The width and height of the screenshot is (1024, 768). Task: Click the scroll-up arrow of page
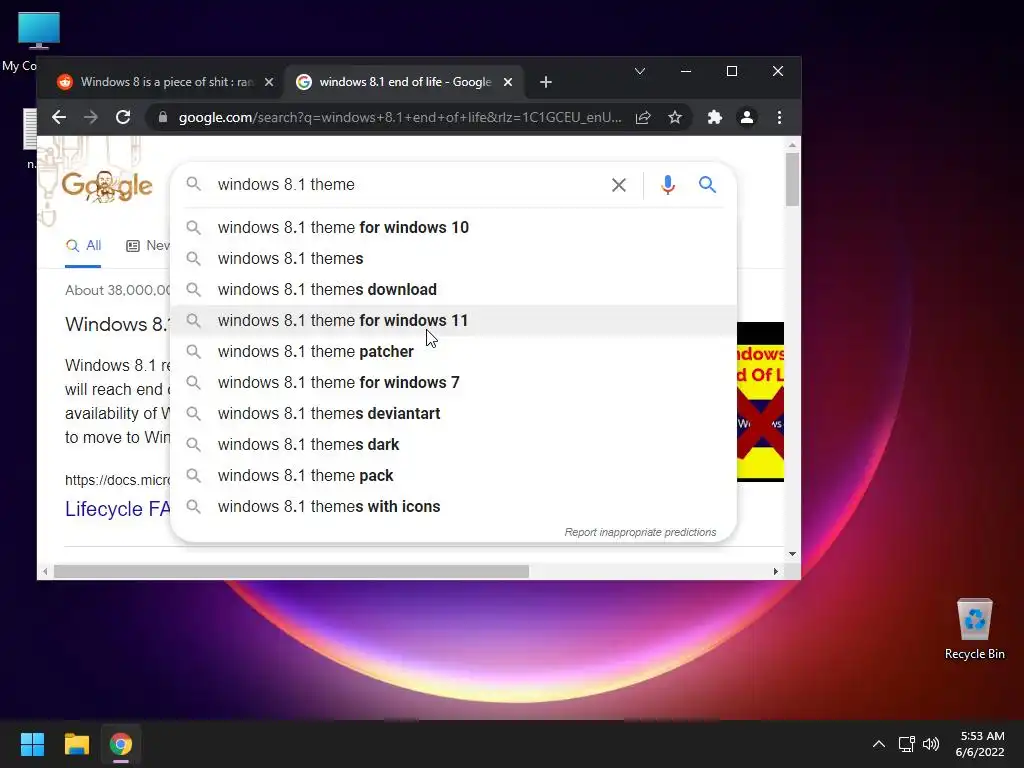[792, 145]
